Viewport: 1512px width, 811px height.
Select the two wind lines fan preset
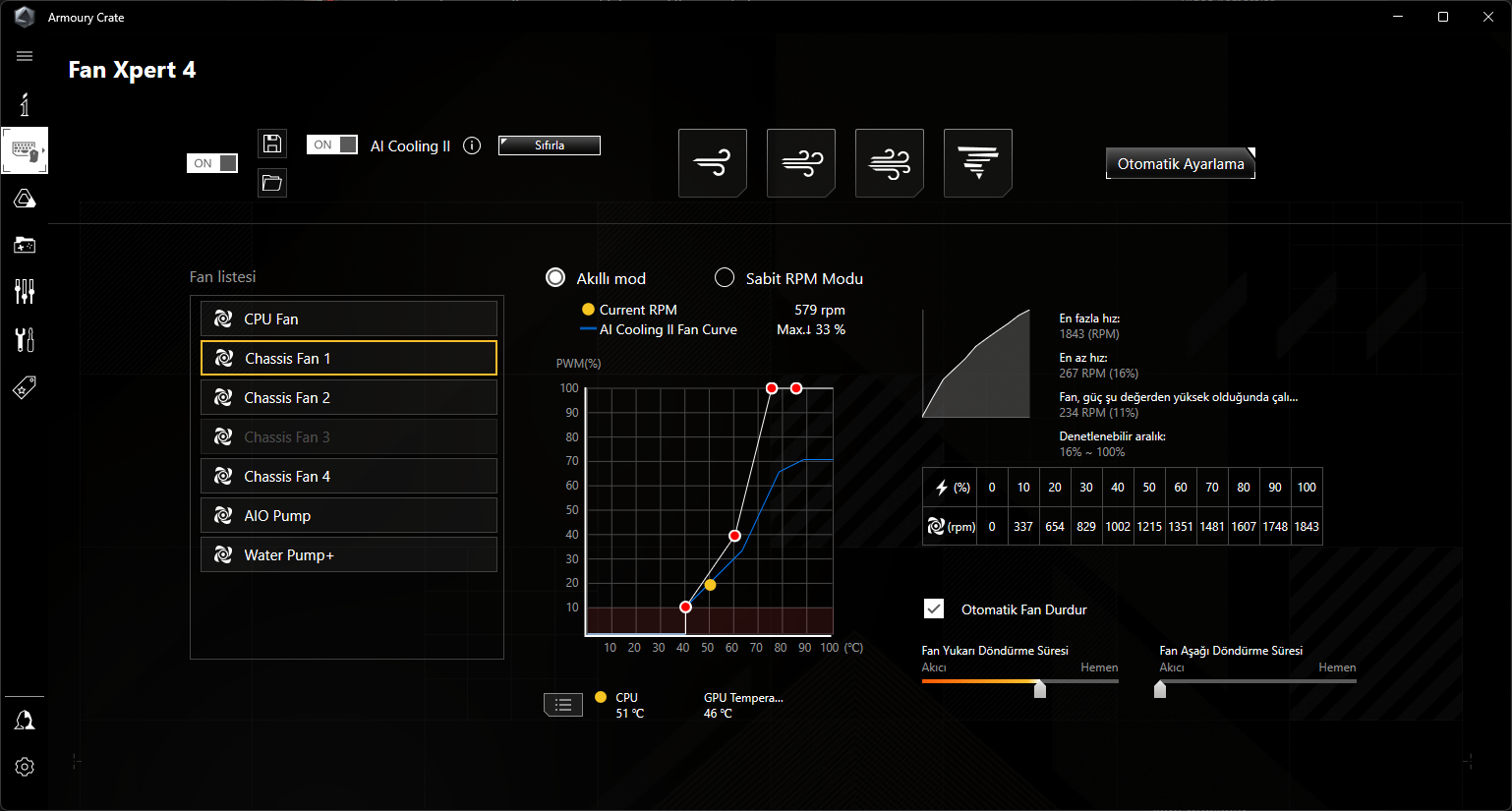point(801,163)
